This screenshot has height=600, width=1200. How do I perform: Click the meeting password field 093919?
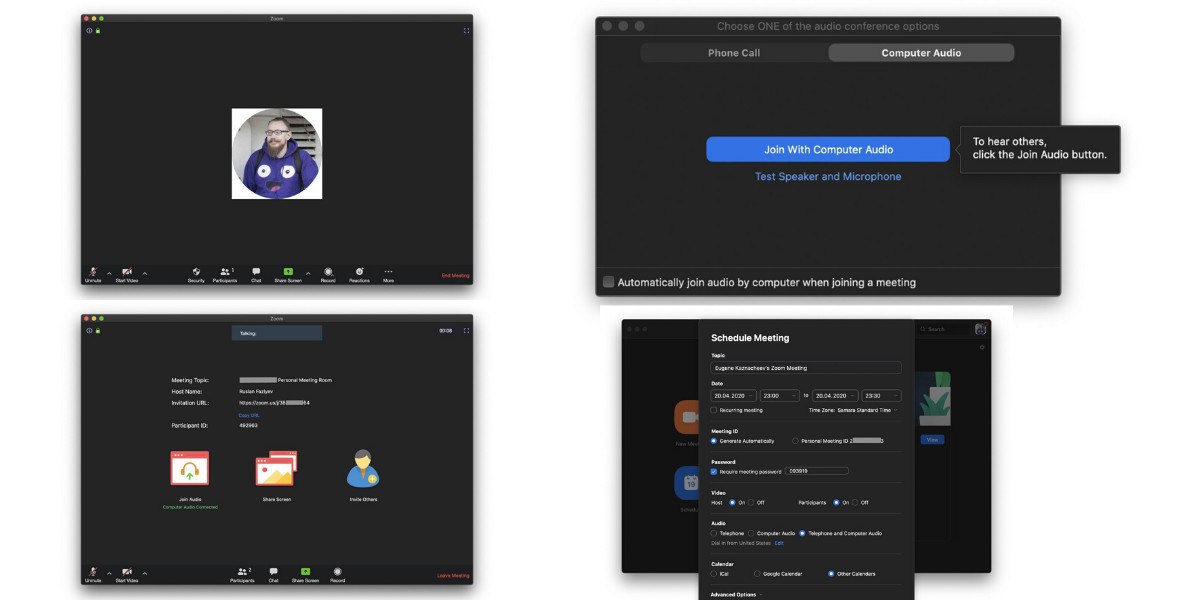tap(817, 471)
